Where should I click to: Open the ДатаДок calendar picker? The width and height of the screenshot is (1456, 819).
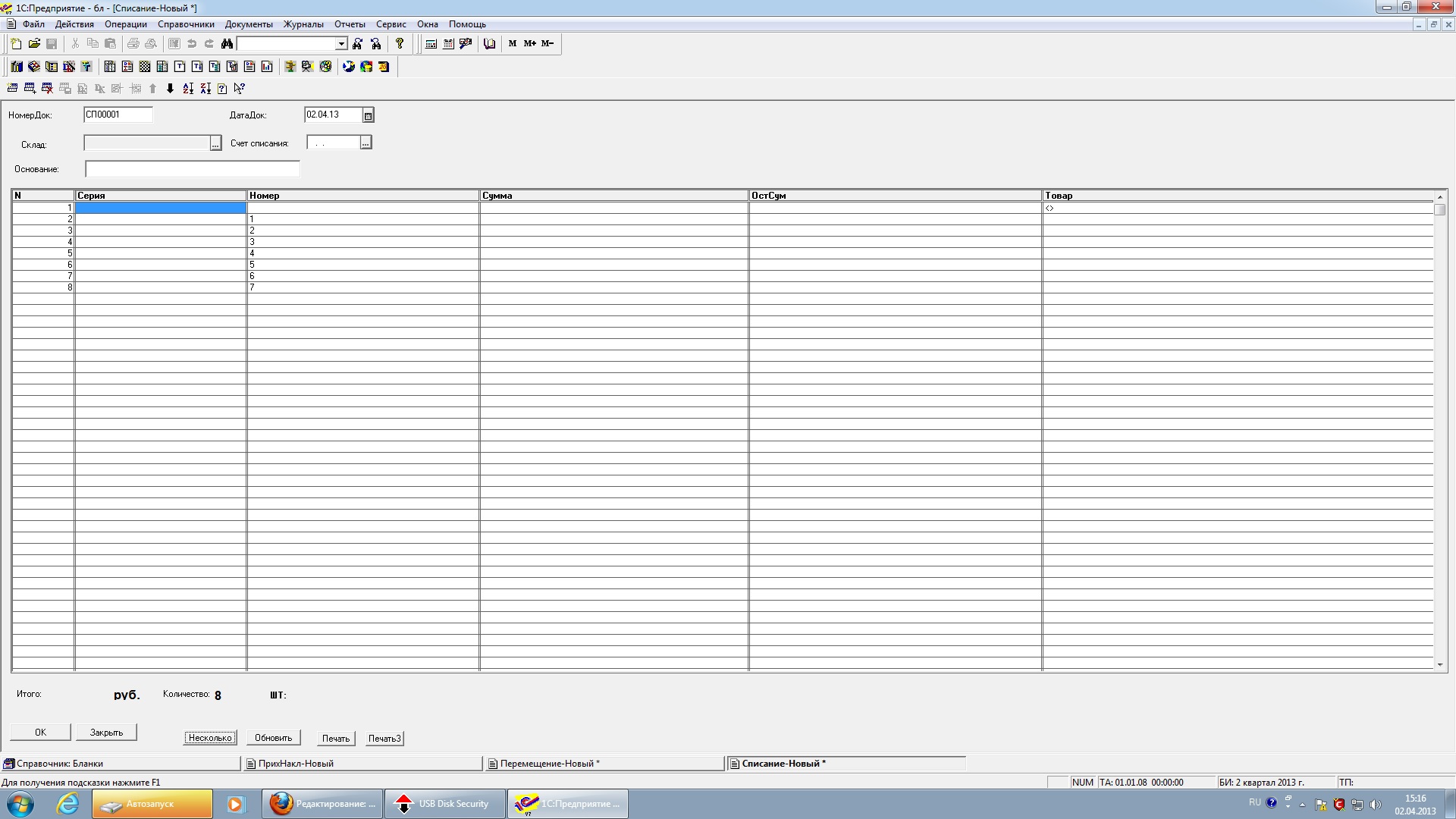click(368, 115)
